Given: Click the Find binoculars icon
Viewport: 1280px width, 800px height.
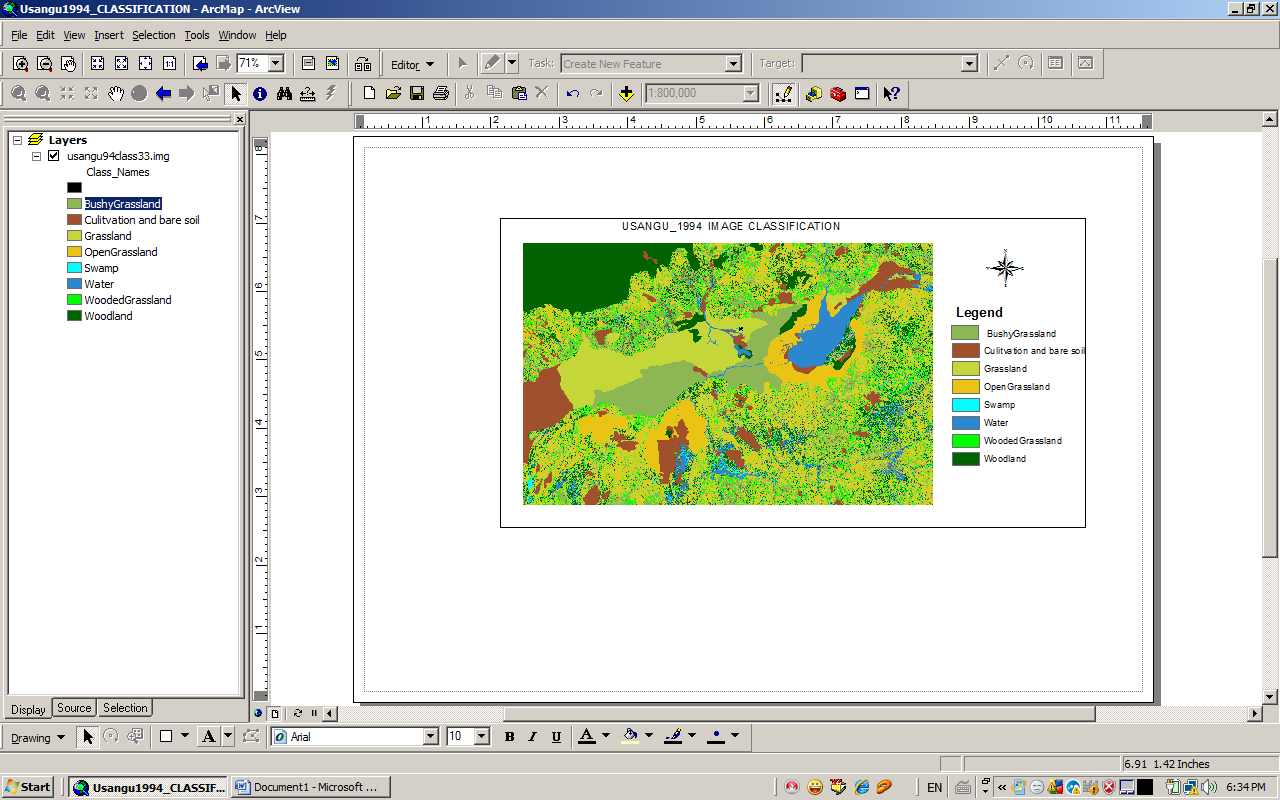Looking at the screenshot, I should [x=284, y=93].
